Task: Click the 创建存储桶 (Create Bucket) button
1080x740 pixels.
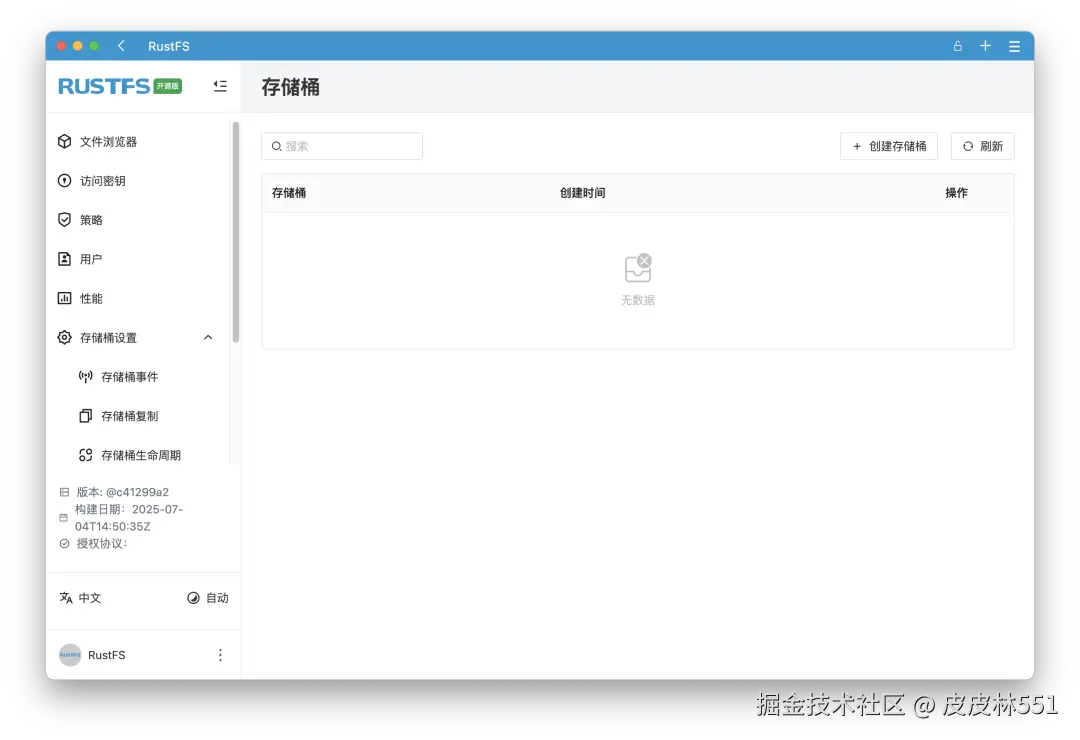Action: pos(888,146)
